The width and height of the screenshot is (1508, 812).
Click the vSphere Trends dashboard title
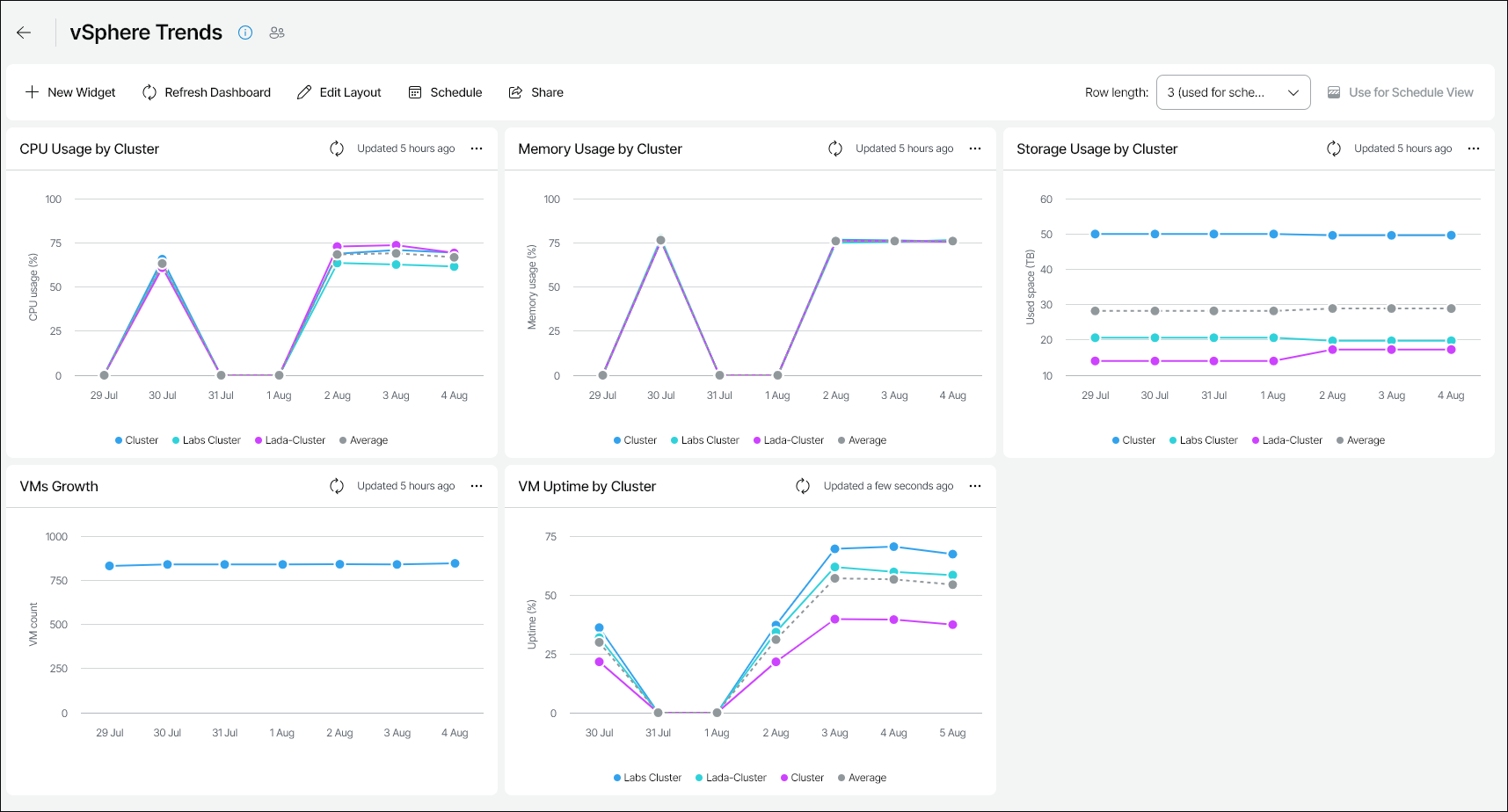click(146, 33)
